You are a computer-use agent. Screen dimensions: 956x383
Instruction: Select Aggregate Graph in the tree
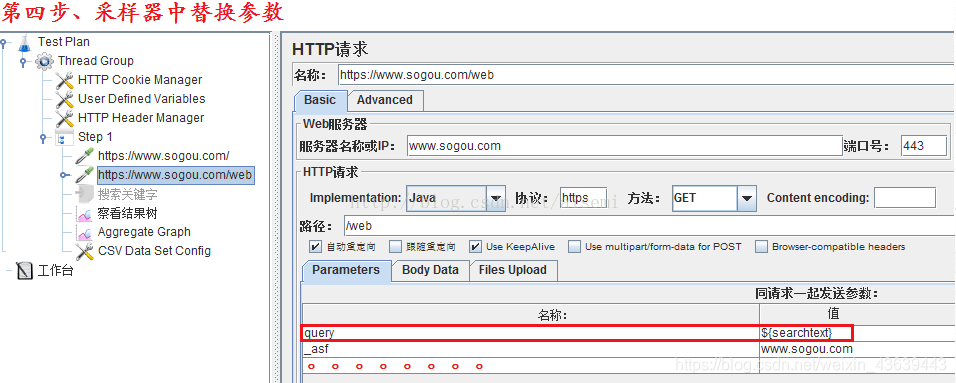click(x=144, y=232)
